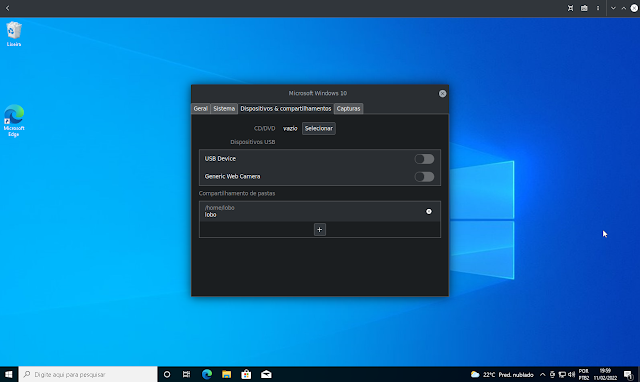Launch Edge from the taskbar

(207, 374)
